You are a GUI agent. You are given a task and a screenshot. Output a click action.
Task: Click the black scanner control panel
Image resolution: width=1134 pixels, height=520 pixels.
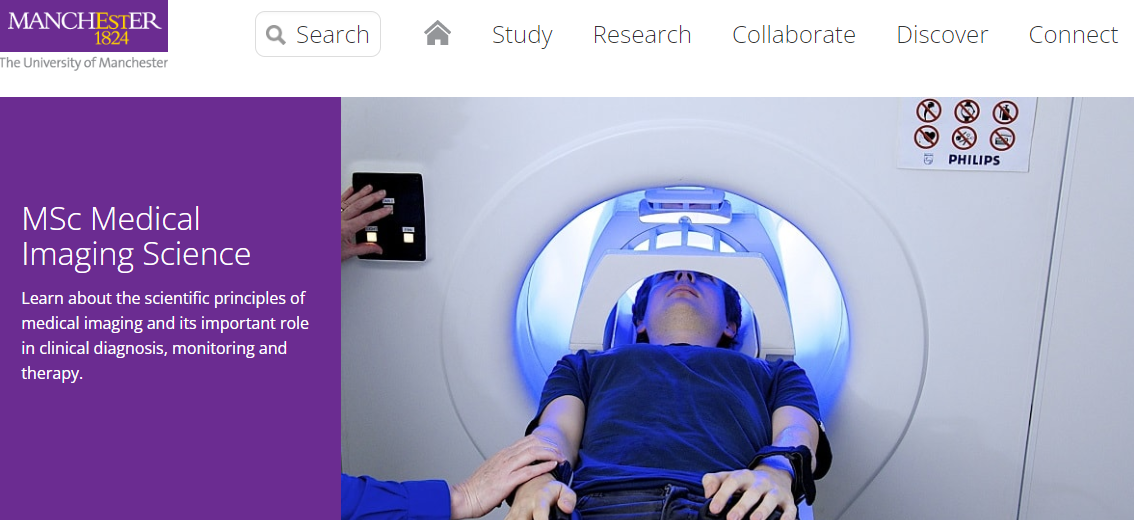pyautogui.click(x=388, y=216)
